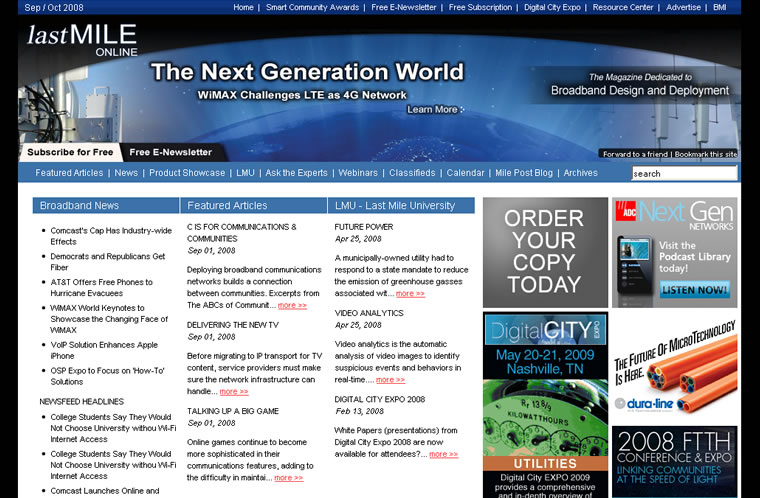This screenshot has width=760, height=498.
Task: Open Product Showcase navigation item
Action: coord(187,173)
